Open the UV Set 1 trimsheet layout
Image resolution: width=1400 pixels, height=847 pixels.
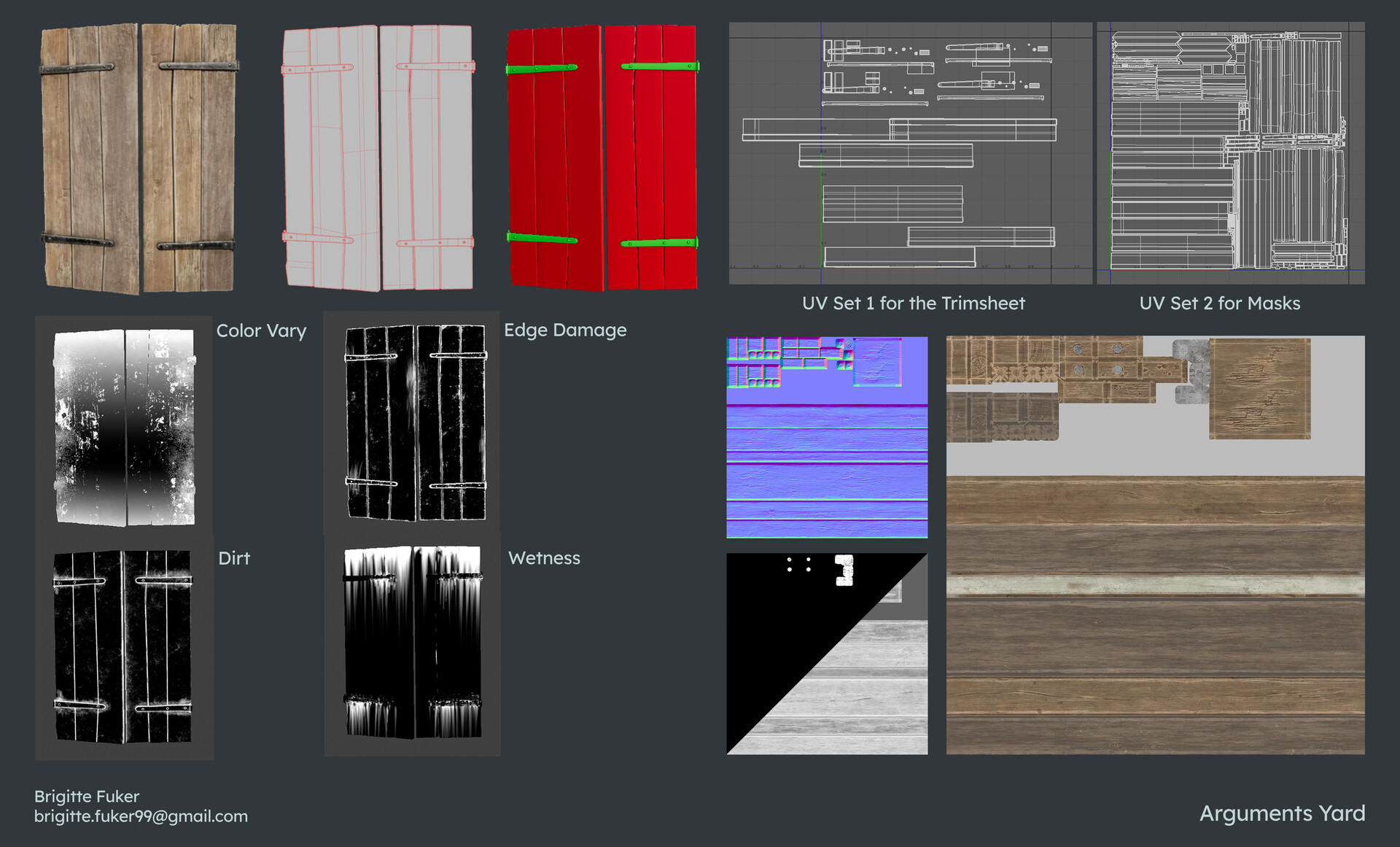point(910,153)
